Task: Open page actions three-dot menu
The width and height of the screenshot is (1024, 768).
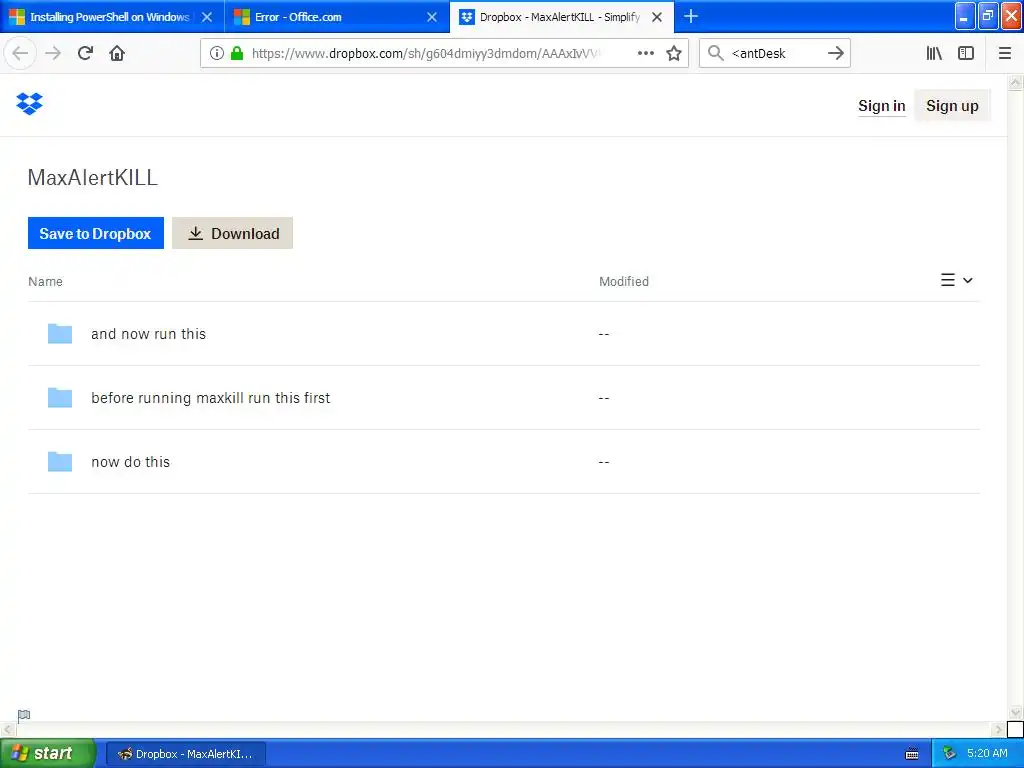Action: pos(645,54)
